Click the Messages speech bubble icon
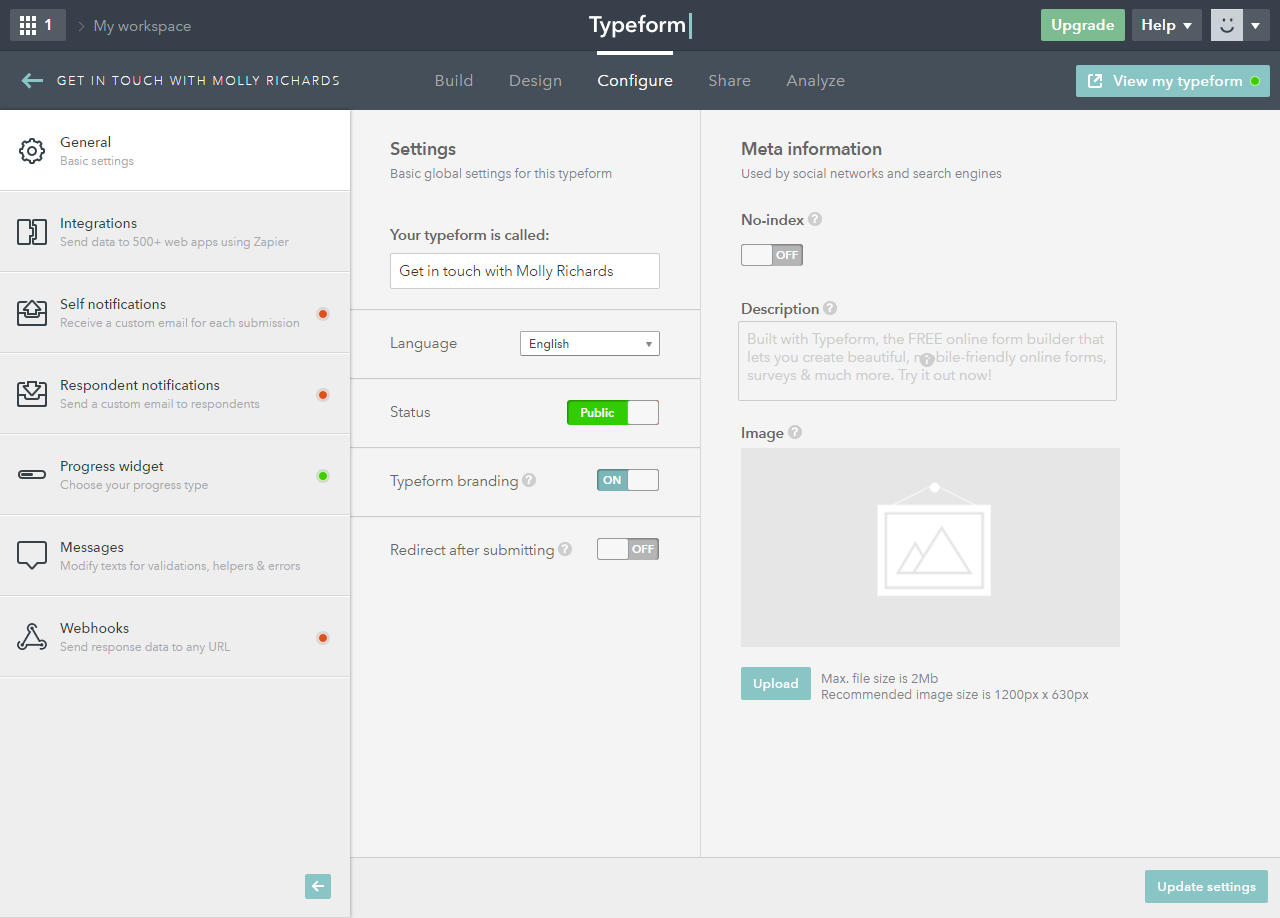The image size is (1280, 918). (32, 555)
